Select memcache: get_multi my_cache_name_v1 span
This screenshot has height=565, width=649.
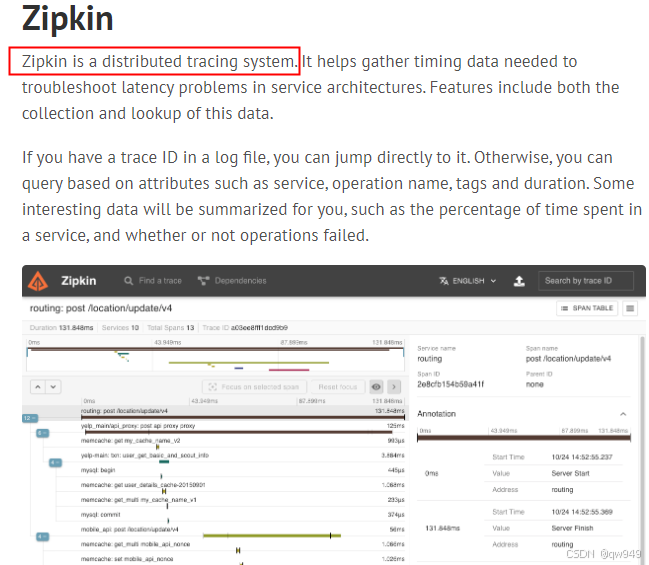coord(242,502)
